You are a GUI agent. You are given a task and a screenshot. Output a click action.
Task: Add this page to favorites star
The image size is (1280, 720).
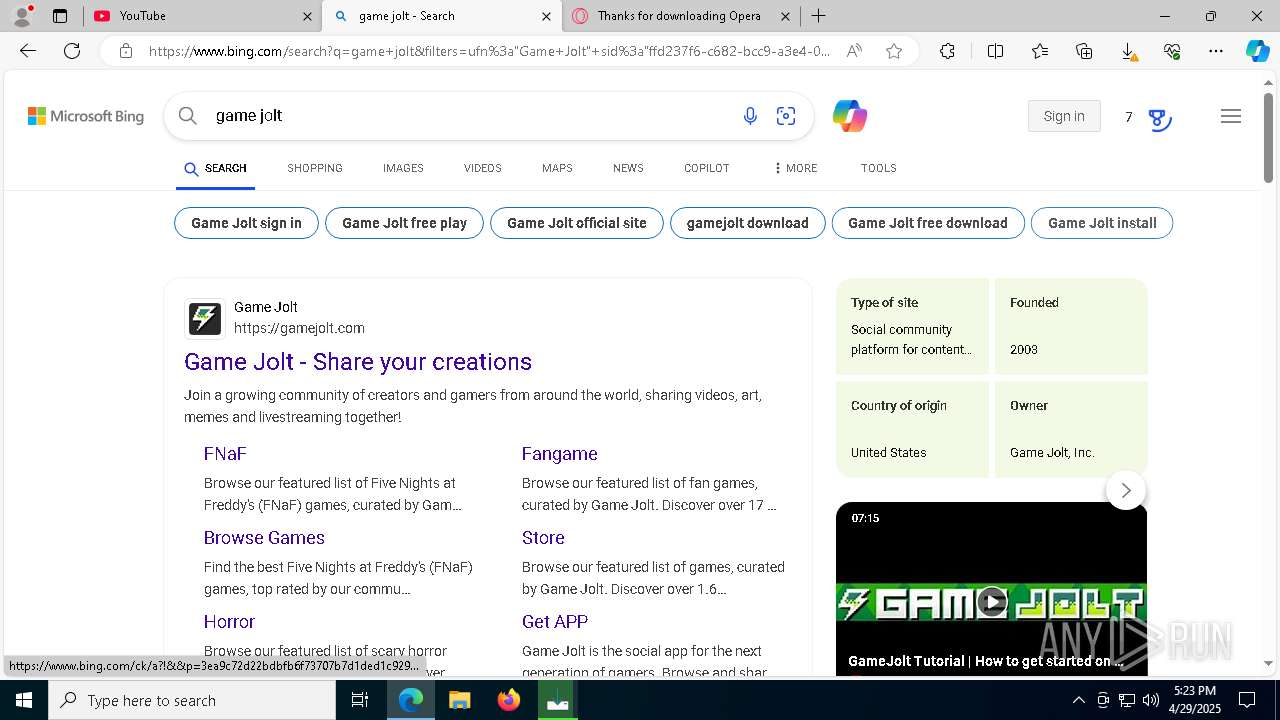pos(894,51)
